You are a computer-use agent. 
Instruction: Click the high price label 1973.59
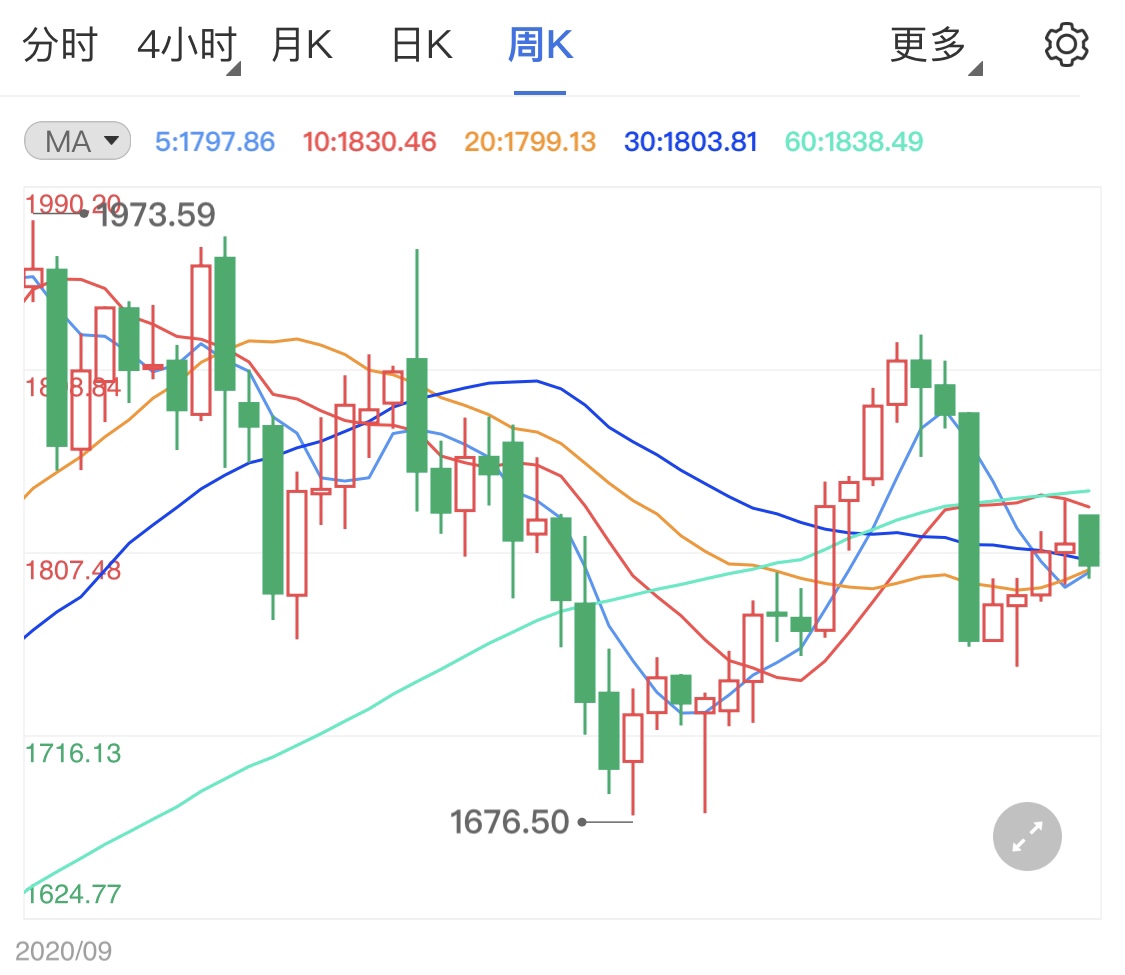tap(156, 215)
